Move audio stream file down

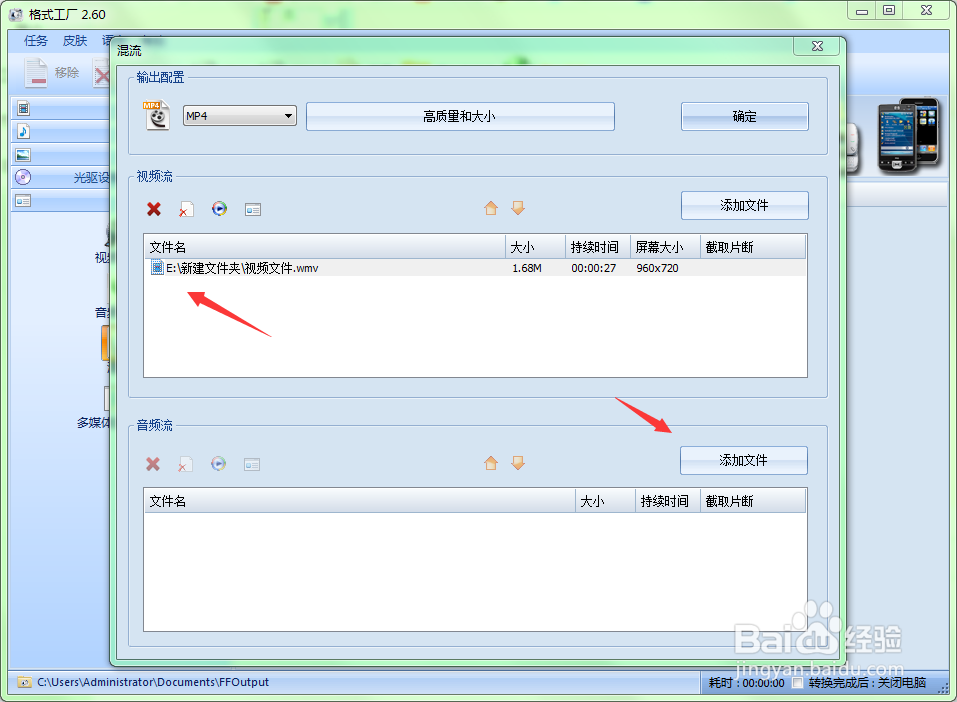pos(518,463)
